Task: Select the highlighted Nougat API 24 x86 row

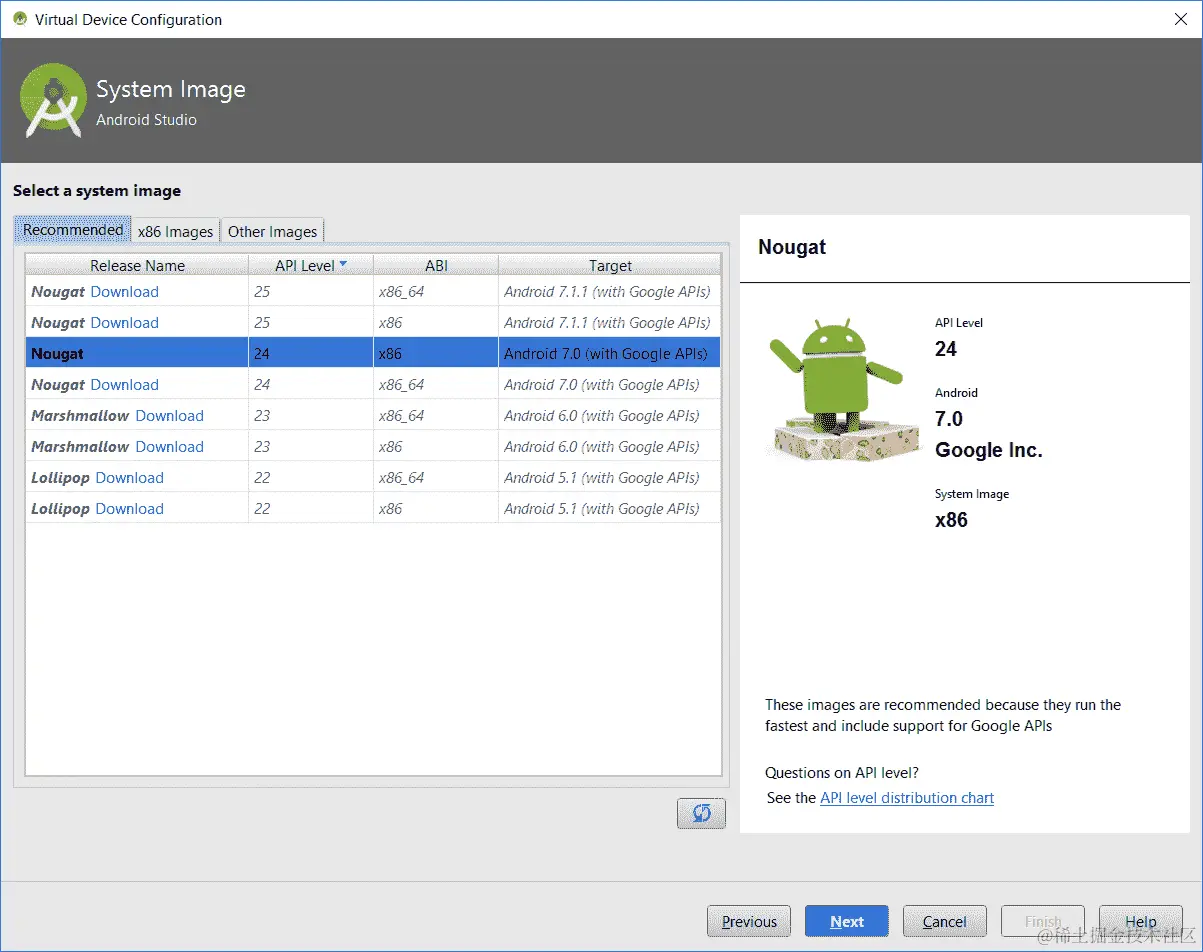Action: coord(373,354)
